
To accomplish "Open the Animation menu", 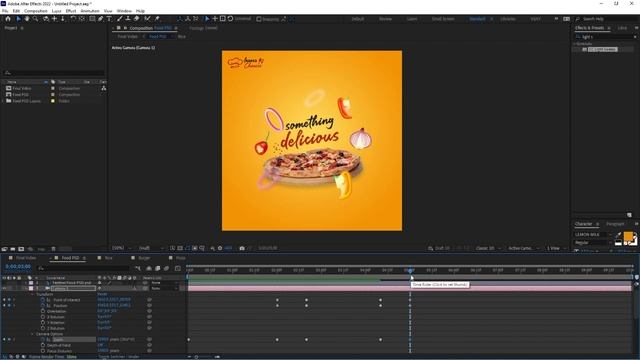I will (90, 11).
